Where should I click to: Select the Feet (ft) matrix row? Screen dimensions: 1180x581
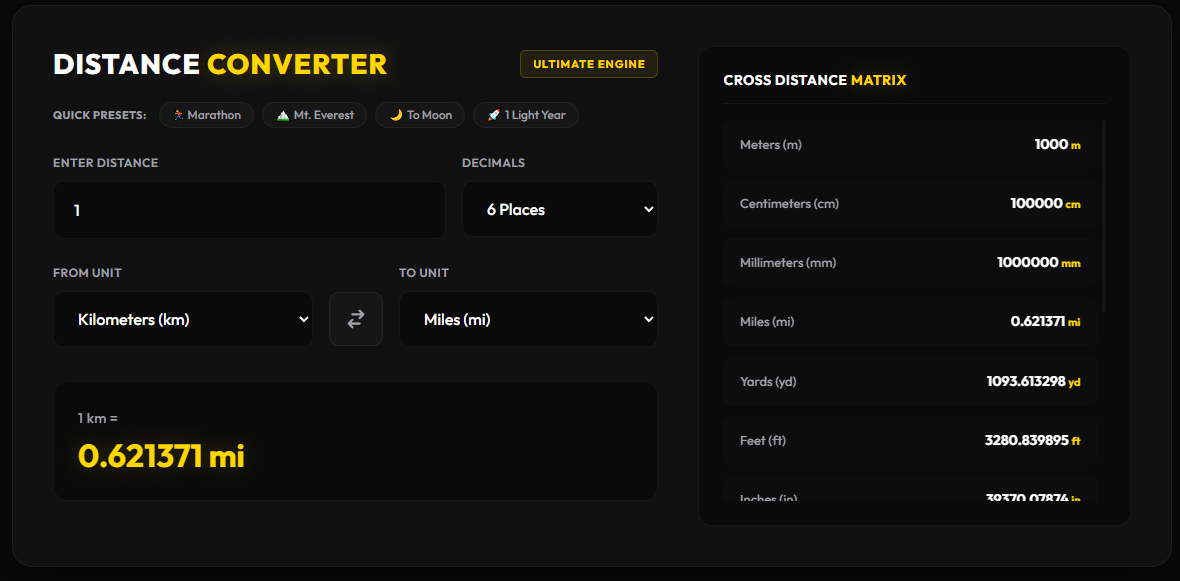(x=910, y=440)
